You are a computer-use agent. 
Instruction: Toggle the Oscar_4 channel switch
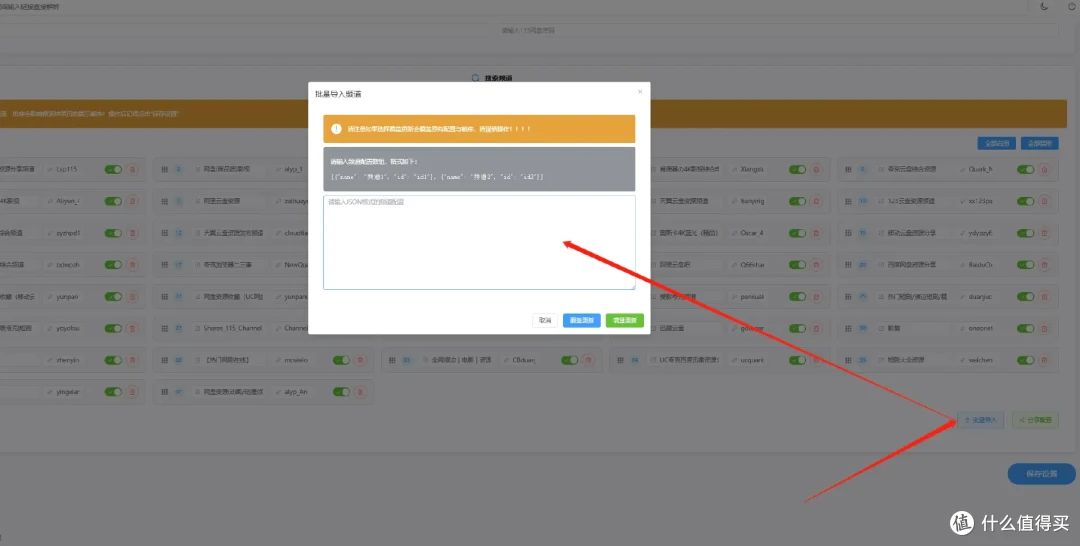tap(797, 233)
